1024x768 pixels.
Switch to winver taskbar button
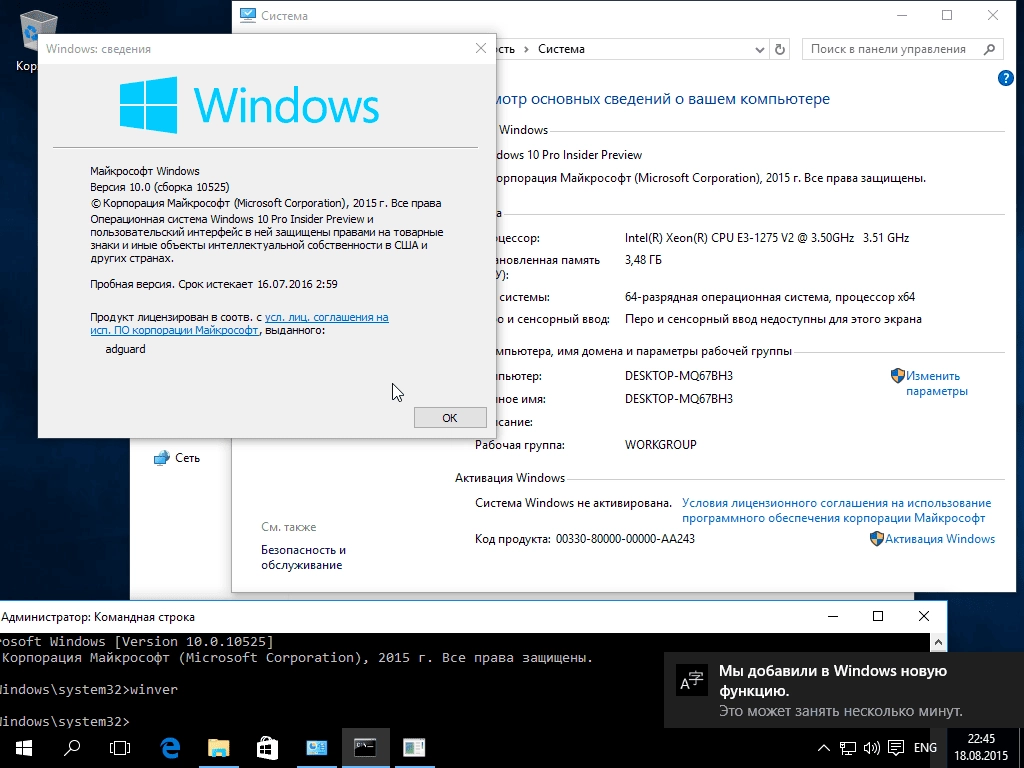click(414, 748)
